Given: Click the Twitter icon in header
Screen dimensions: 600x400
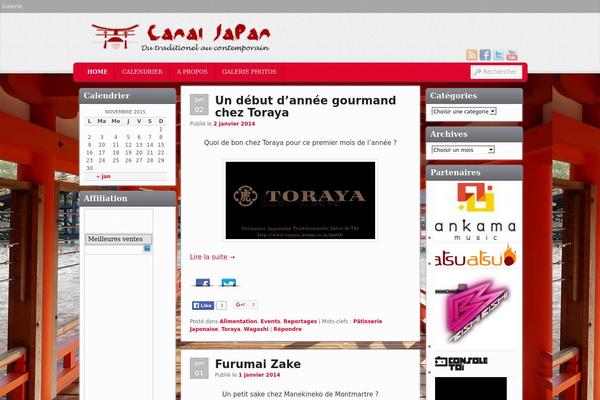Looking at the screenshot, I should click(x=498, y=55).
